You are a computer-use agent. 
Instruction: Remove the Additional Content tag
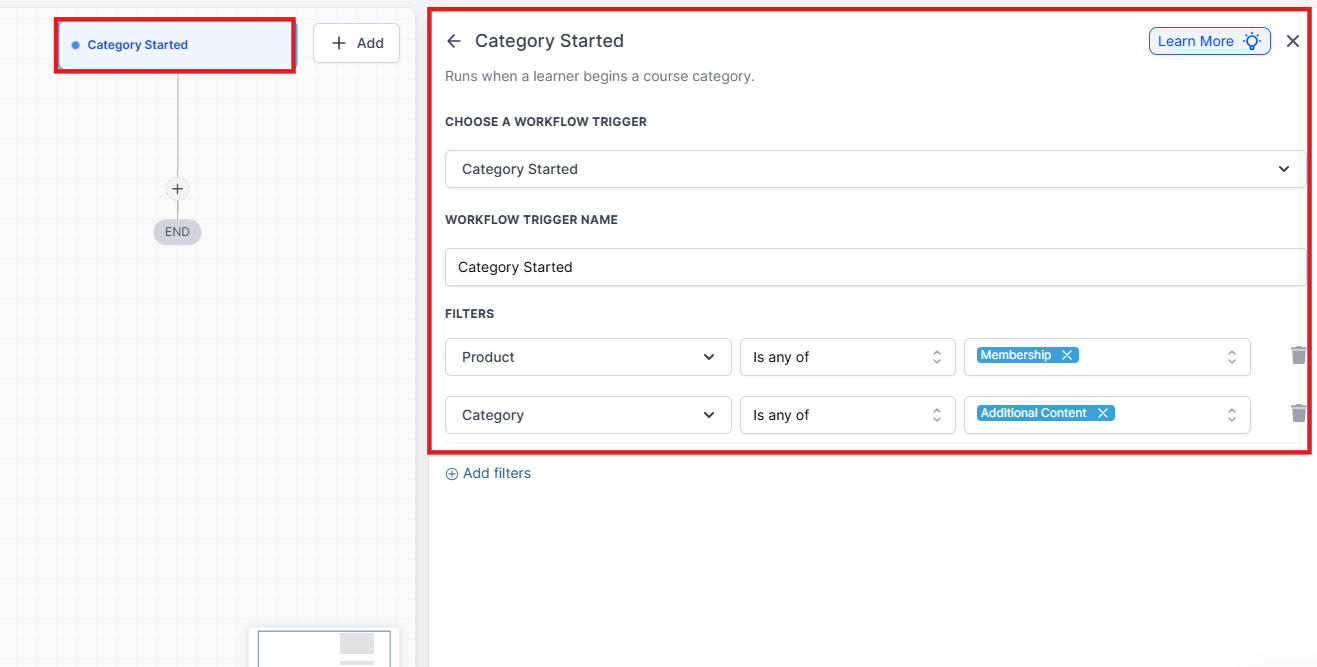click(x=1103, y=413)
